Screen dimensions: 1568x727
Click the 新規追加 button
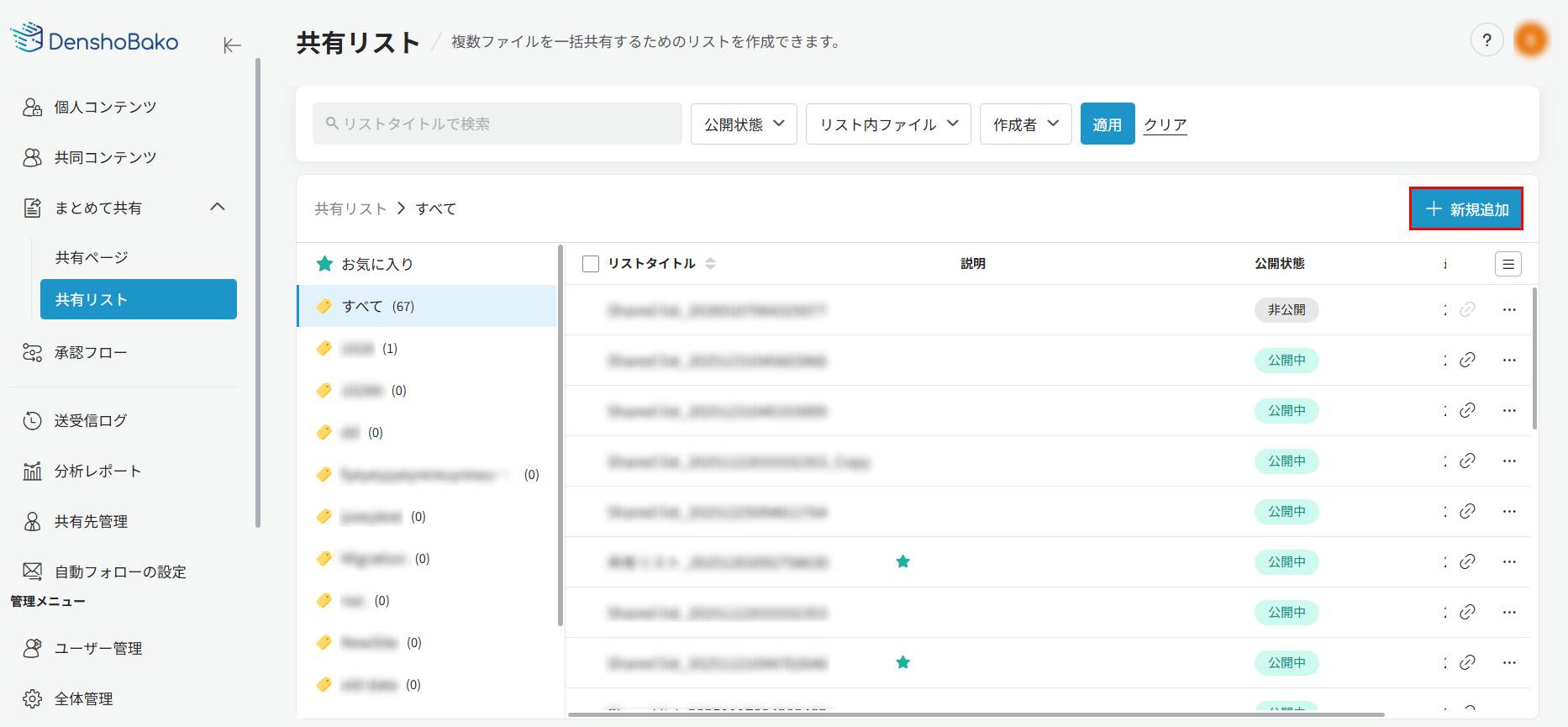[x=1466, y=208]
